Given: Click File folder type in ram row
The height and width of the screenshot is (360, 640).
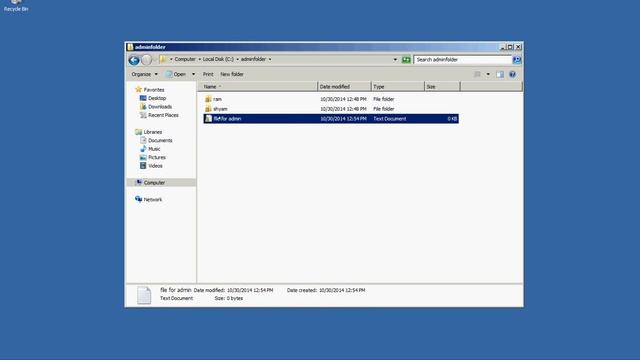Looking at the screenshot, I should coord(384,99).
